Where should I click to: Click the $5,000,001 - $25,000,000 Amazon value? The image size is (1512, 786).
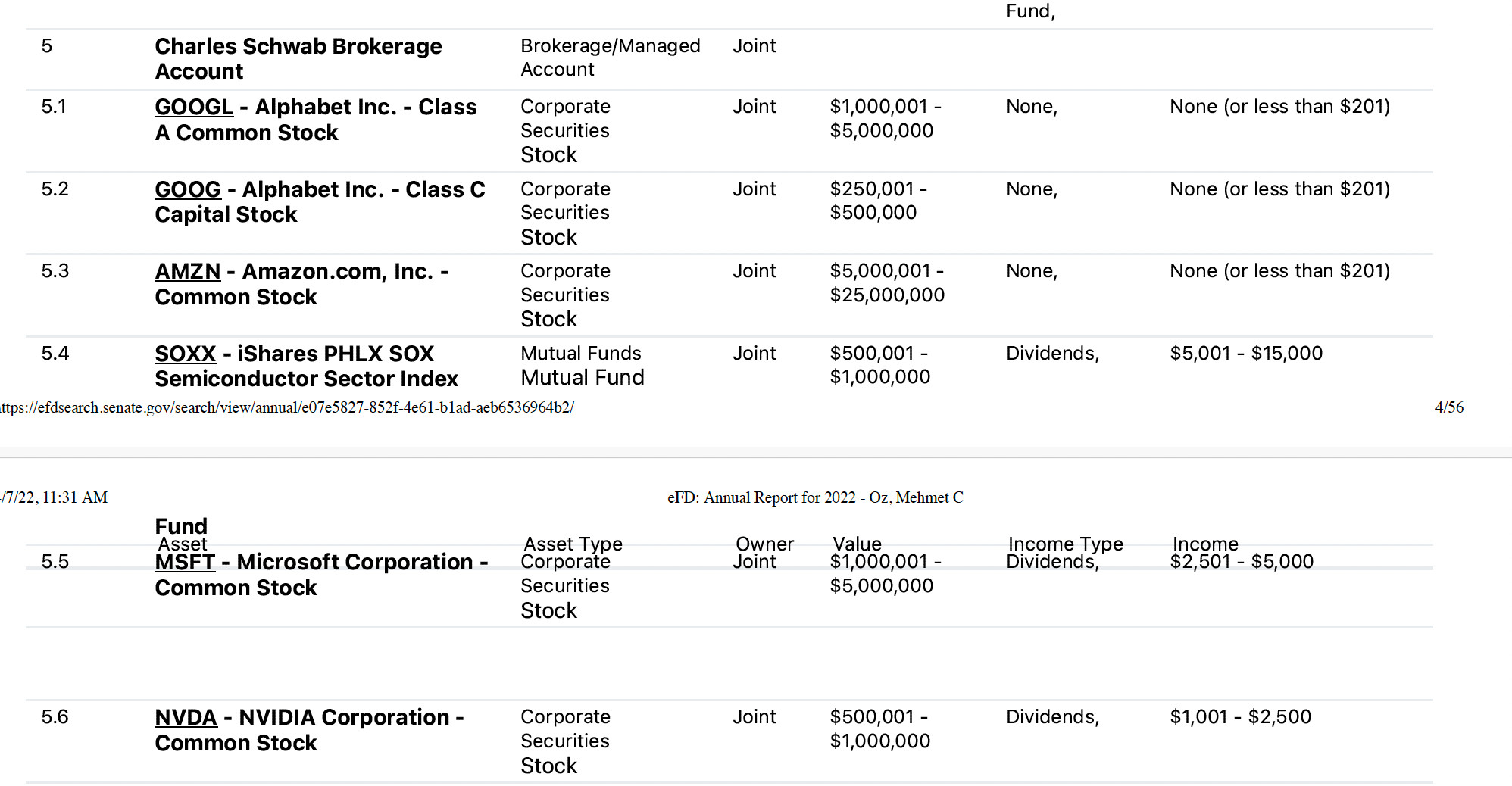887,282
